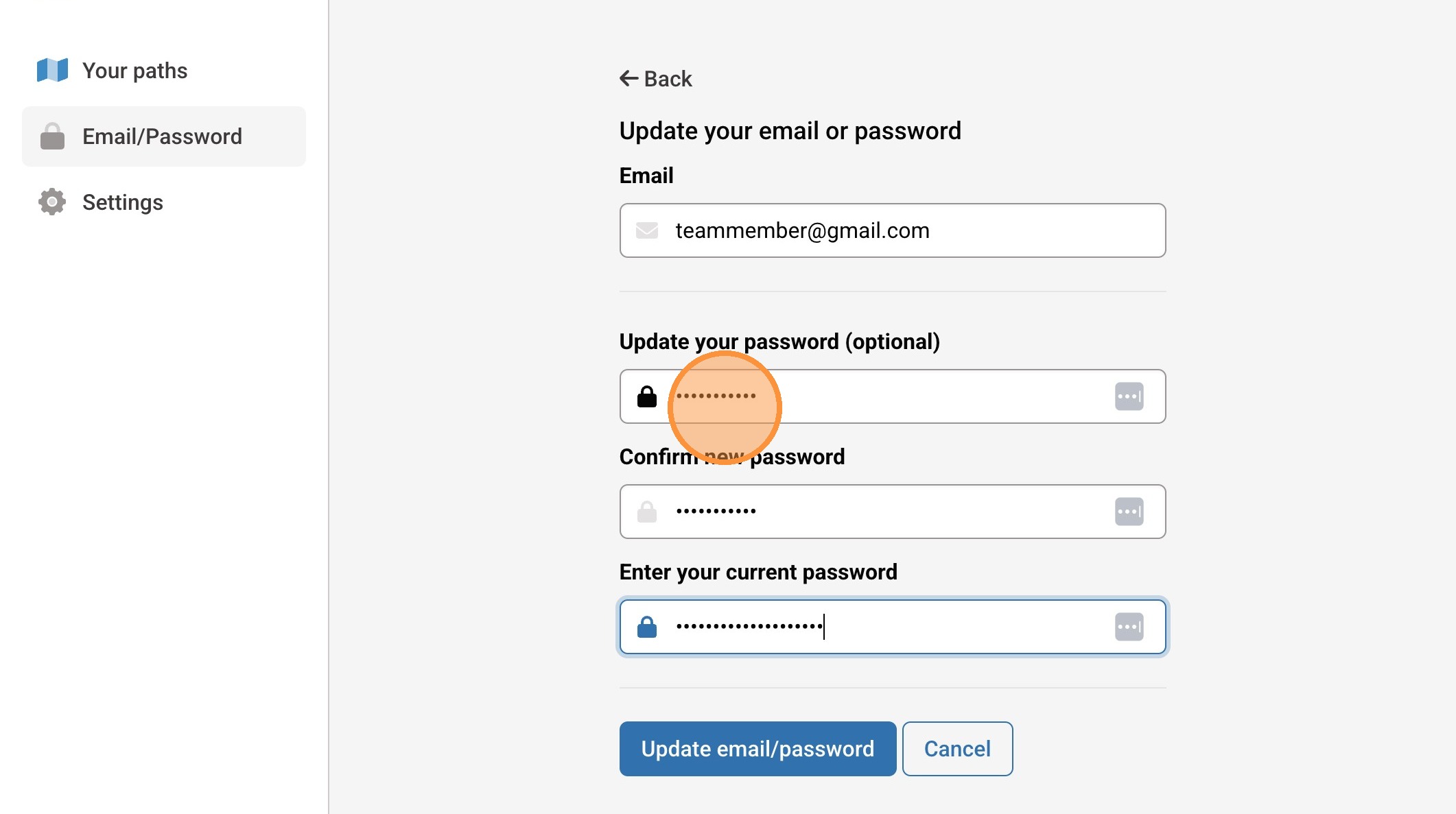1456x814 pixels.
Task: Focus the Email address input field
Action: 892,230
